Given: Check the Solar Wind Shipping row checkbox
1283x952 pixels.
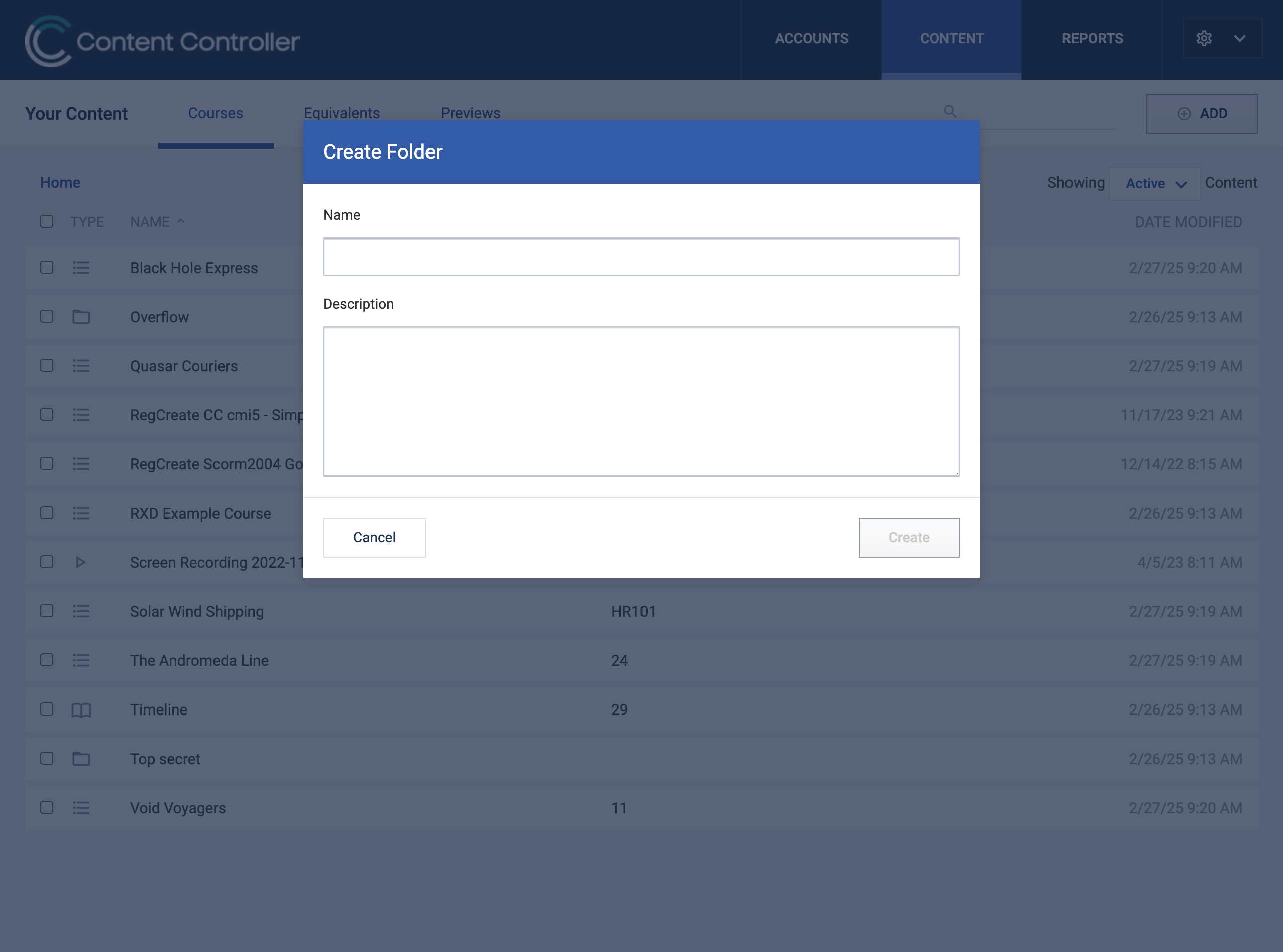Looking at the screenshot, I should (47, 611).
